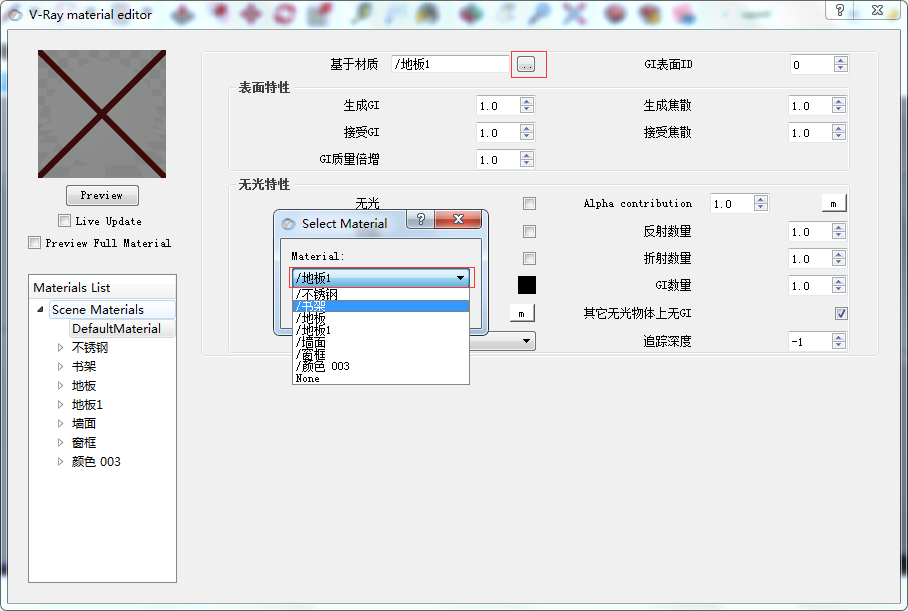
Task: Choose /窗框 from the Material dropdown list
Action: pyautogui.click(x=381, y=354)
